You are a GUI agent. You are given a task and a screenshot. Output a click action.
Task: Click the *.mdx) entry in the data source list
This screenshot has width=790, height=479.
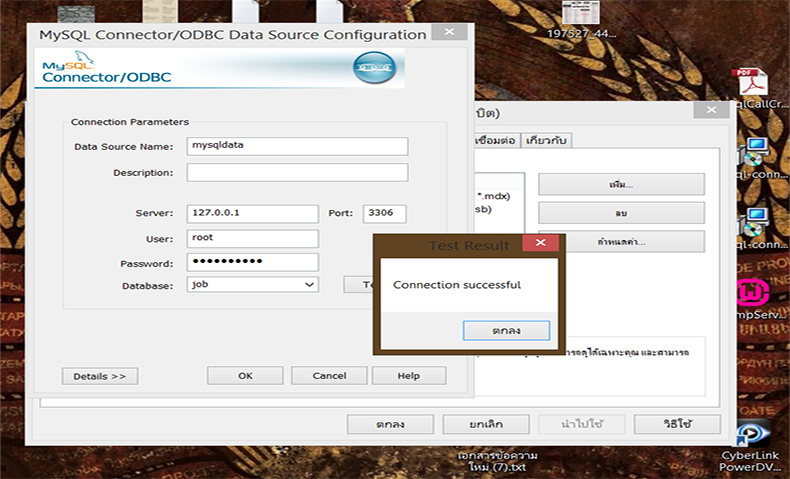[x=493, y=196]
